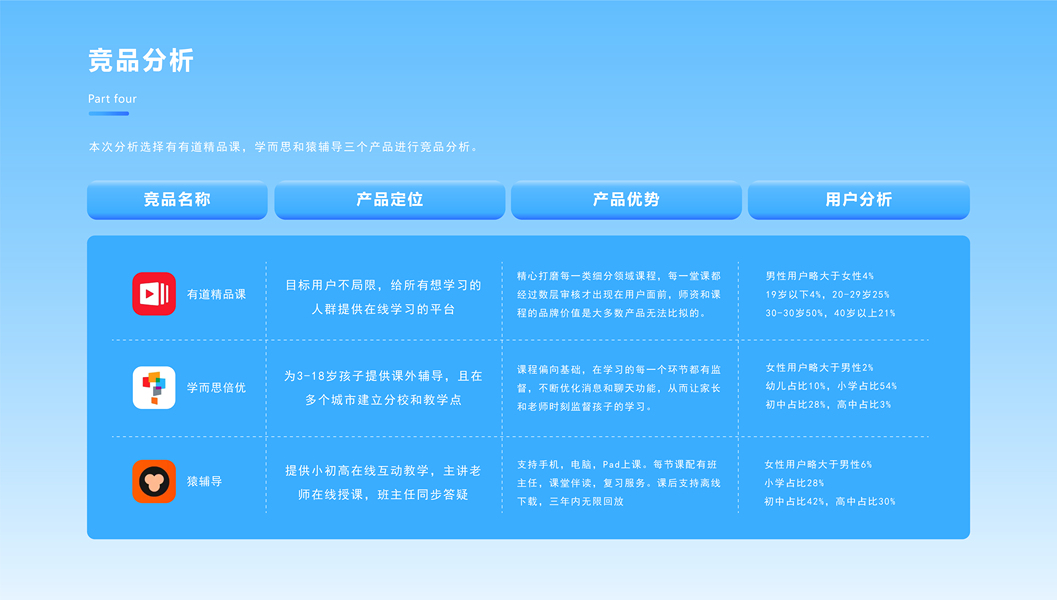Click text 初中占比42%，高中占比30%
This screenshot has width=1057, height=600.
[830, 502]
